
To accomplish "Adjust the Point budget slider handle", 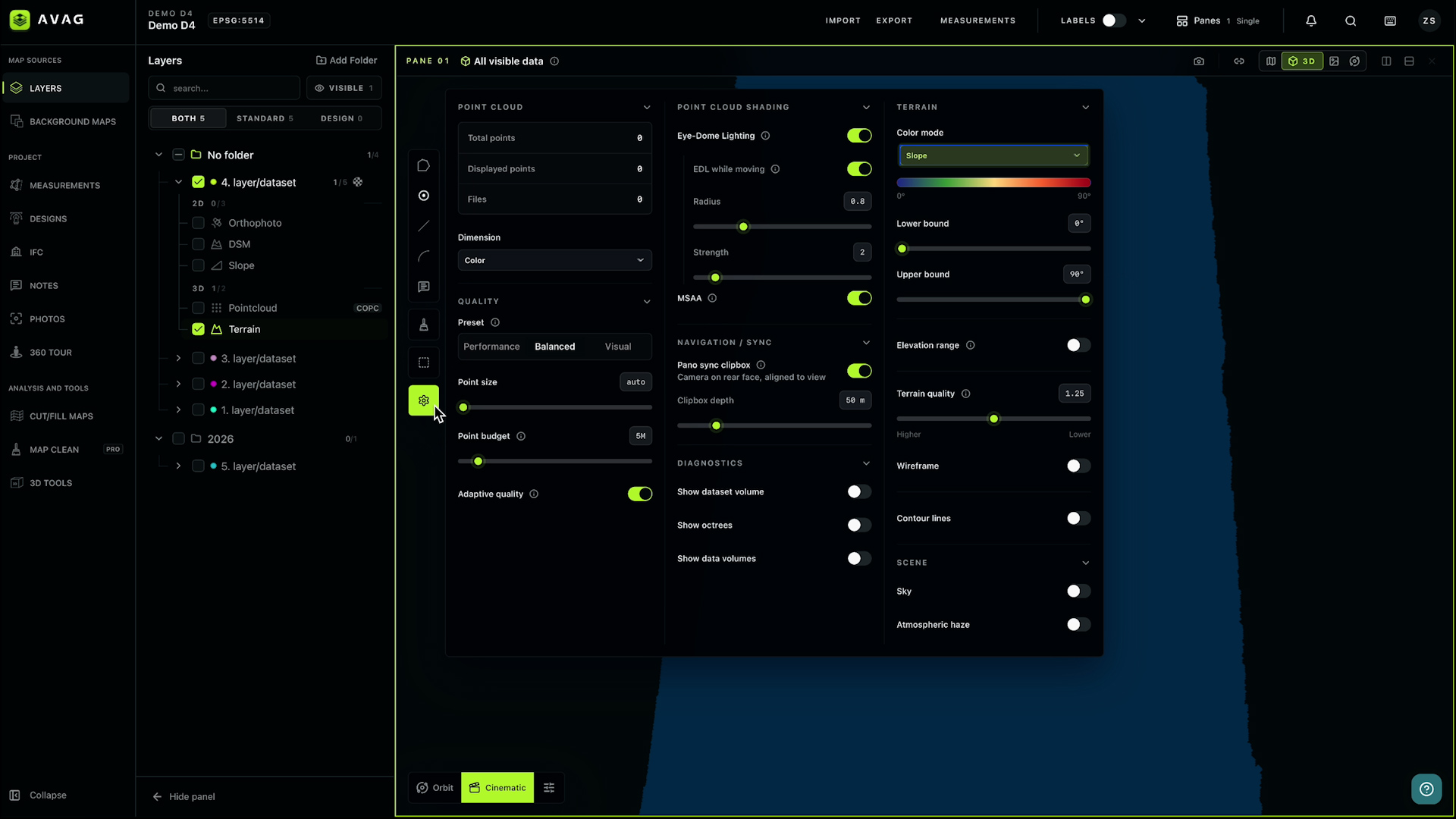I will tap(478, 461).
